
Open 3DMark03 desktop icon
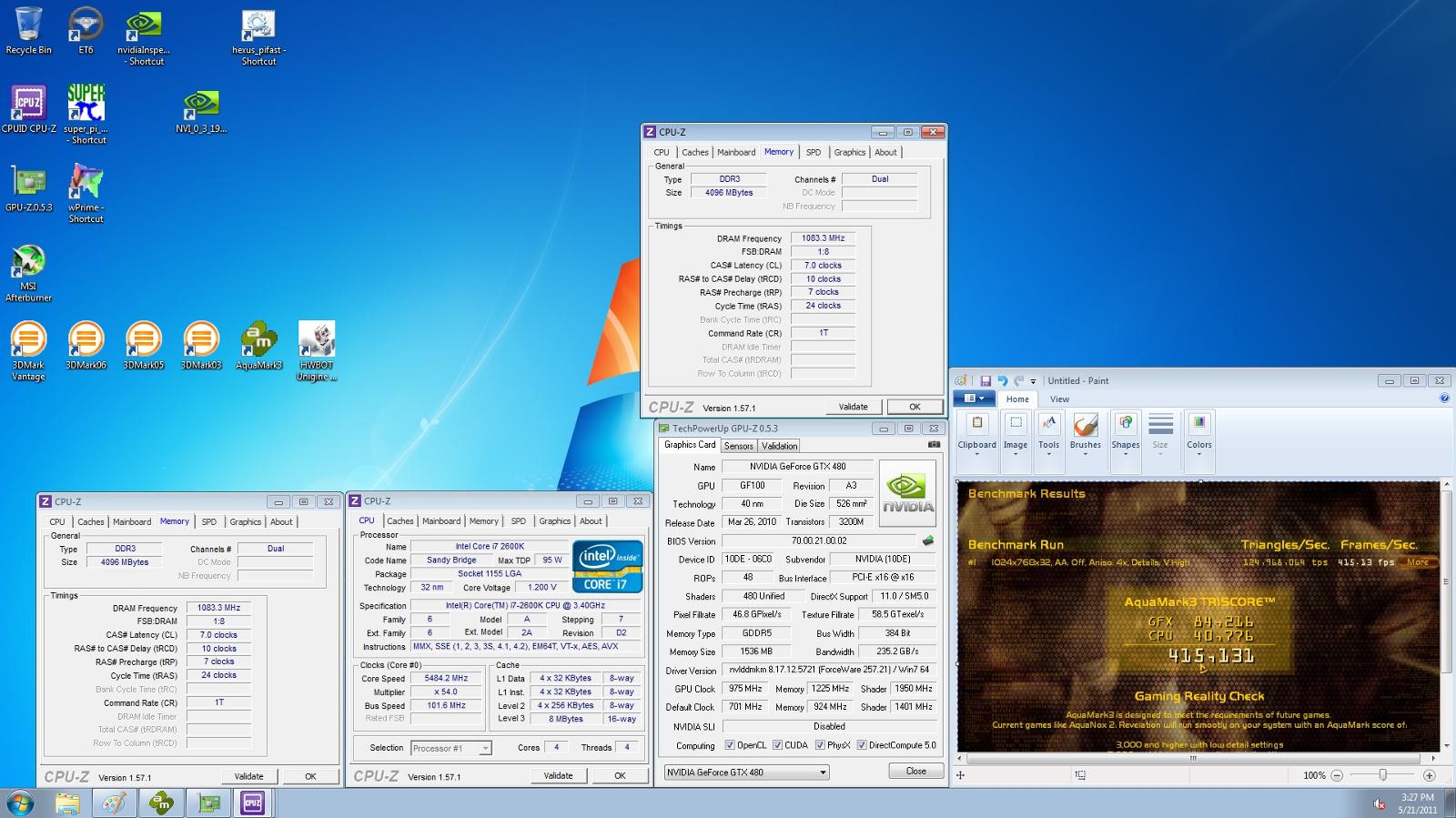click(x=200, y=346)
